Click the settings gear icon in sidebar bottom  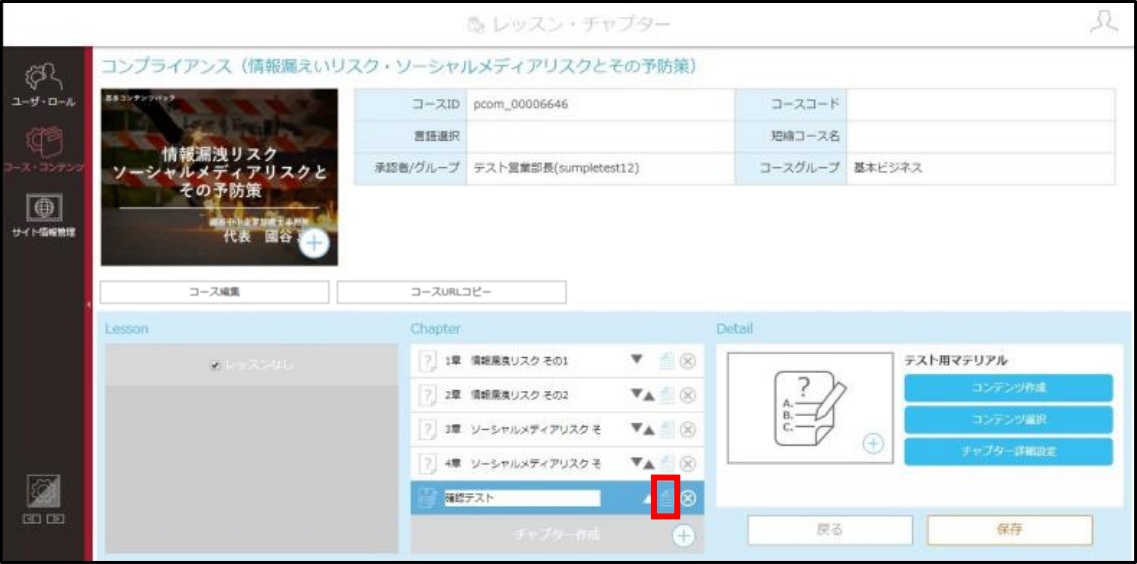[x=43, y=491]
